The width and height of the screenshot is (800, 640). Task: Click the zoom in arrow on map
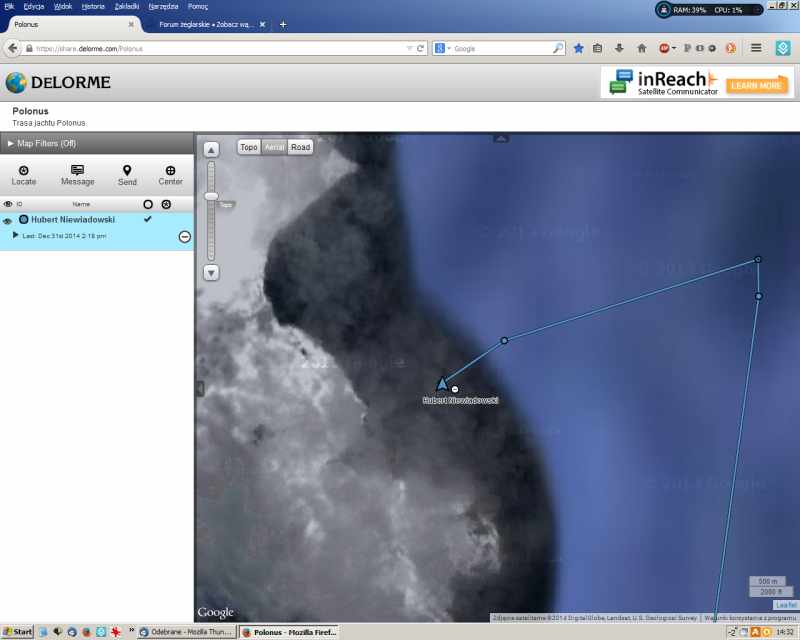click(x=211, y=150)
